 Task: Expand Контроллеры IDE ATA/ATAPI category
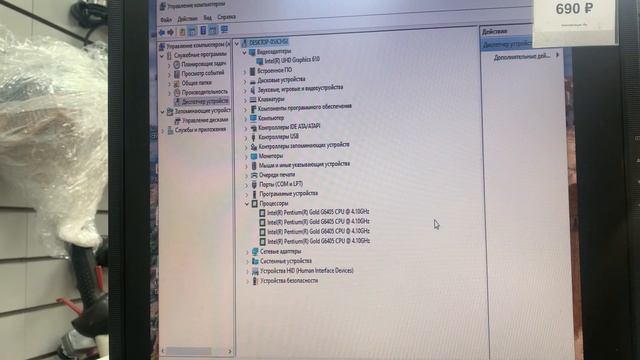click(246, 128)
